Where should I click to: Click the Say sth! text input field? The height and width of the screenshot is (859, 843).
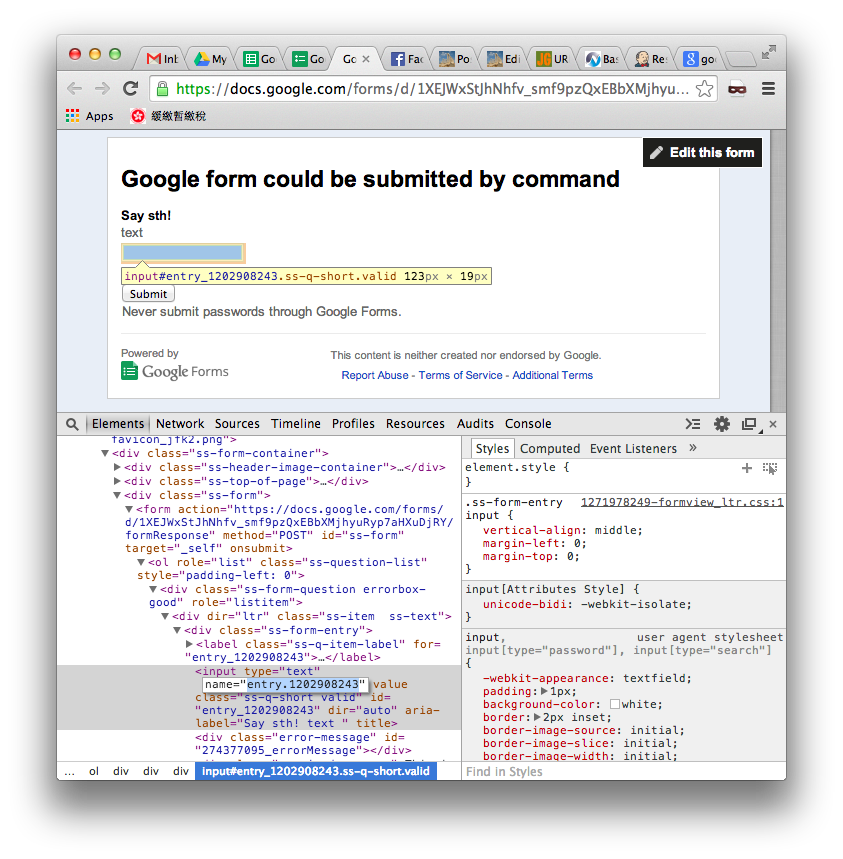(x=182, y=252)
